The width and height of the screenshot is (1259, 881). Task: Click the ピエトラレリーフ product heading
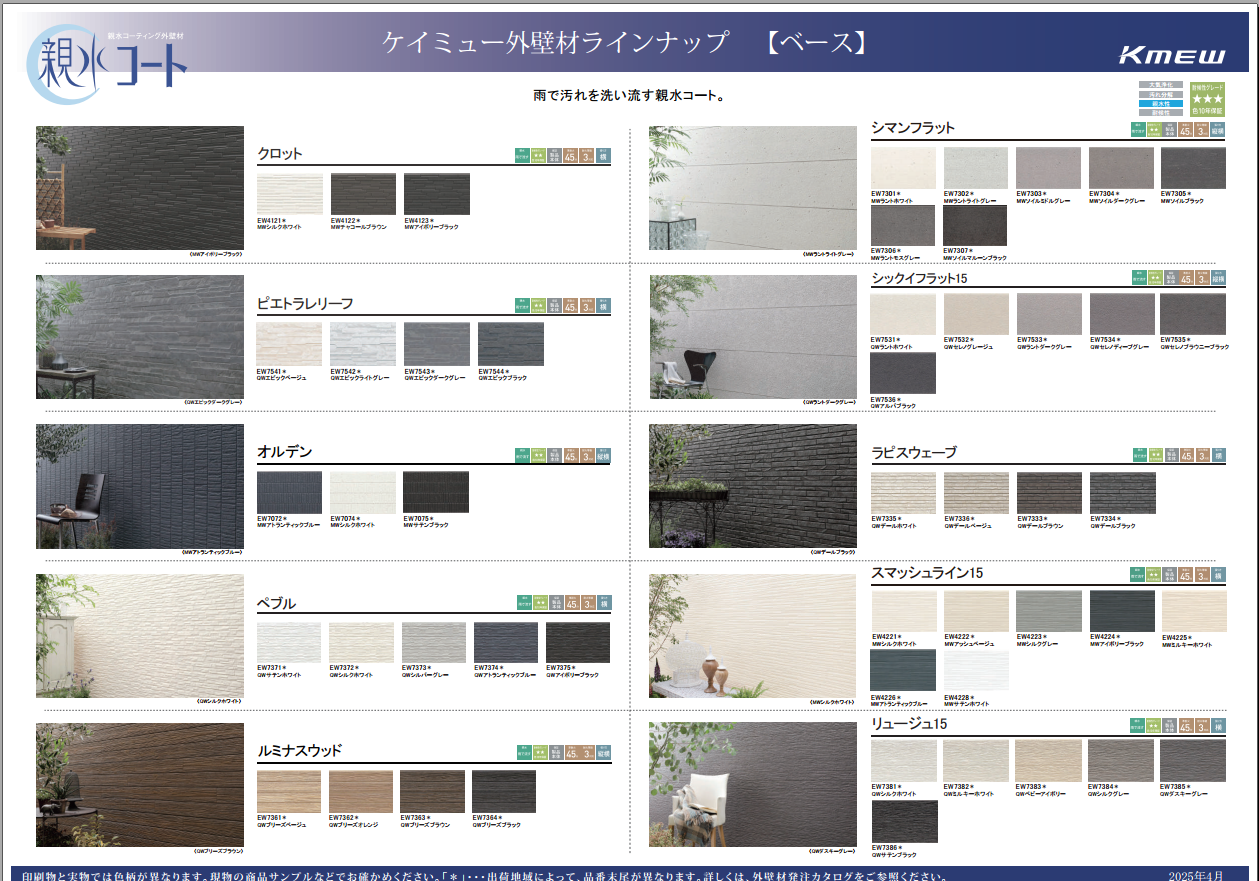(x=305, y=303)
